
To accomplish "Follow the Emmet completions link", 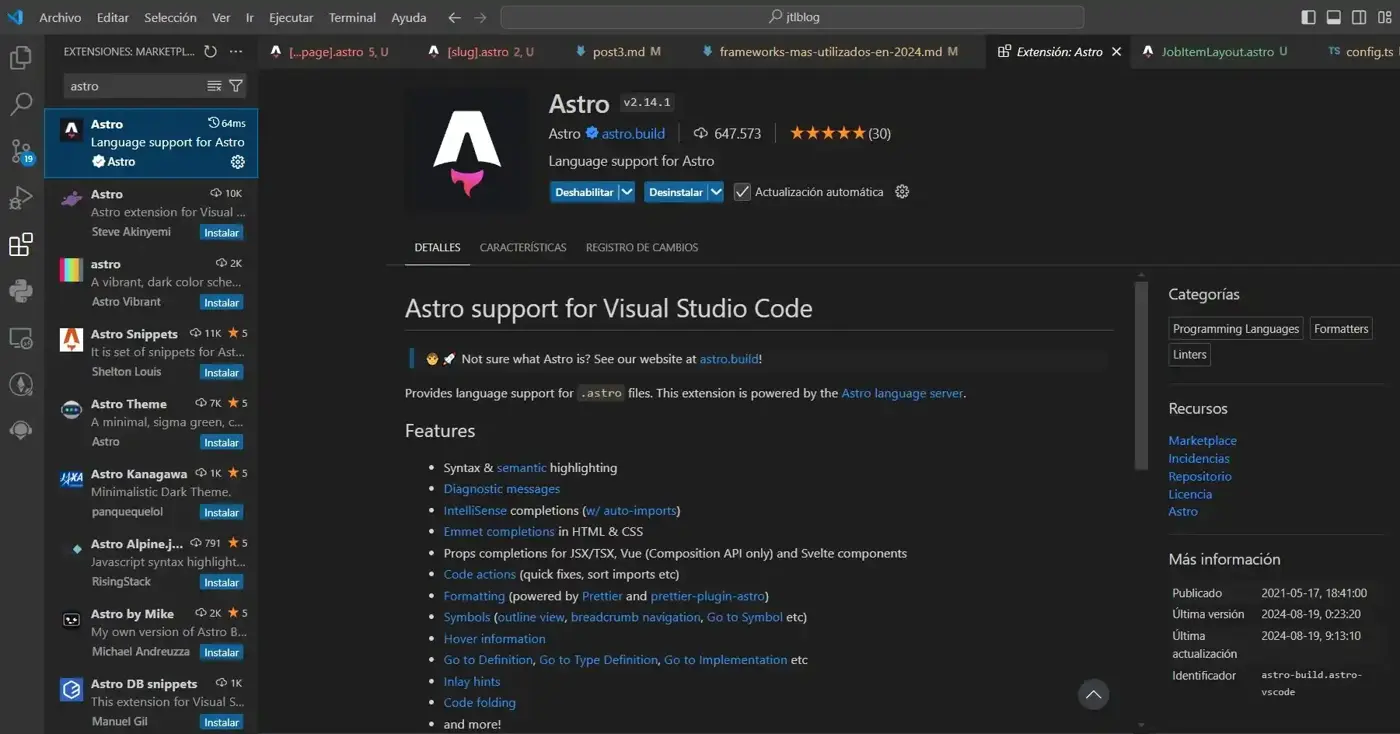I will 499,532.
